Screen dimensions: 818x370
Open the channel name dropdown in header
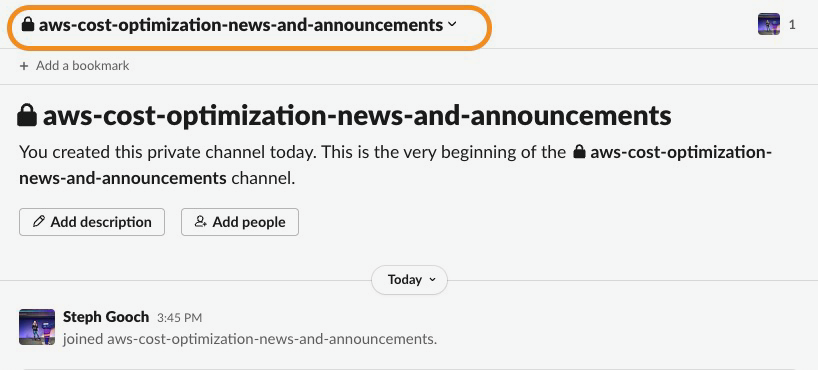click(239, 25)
